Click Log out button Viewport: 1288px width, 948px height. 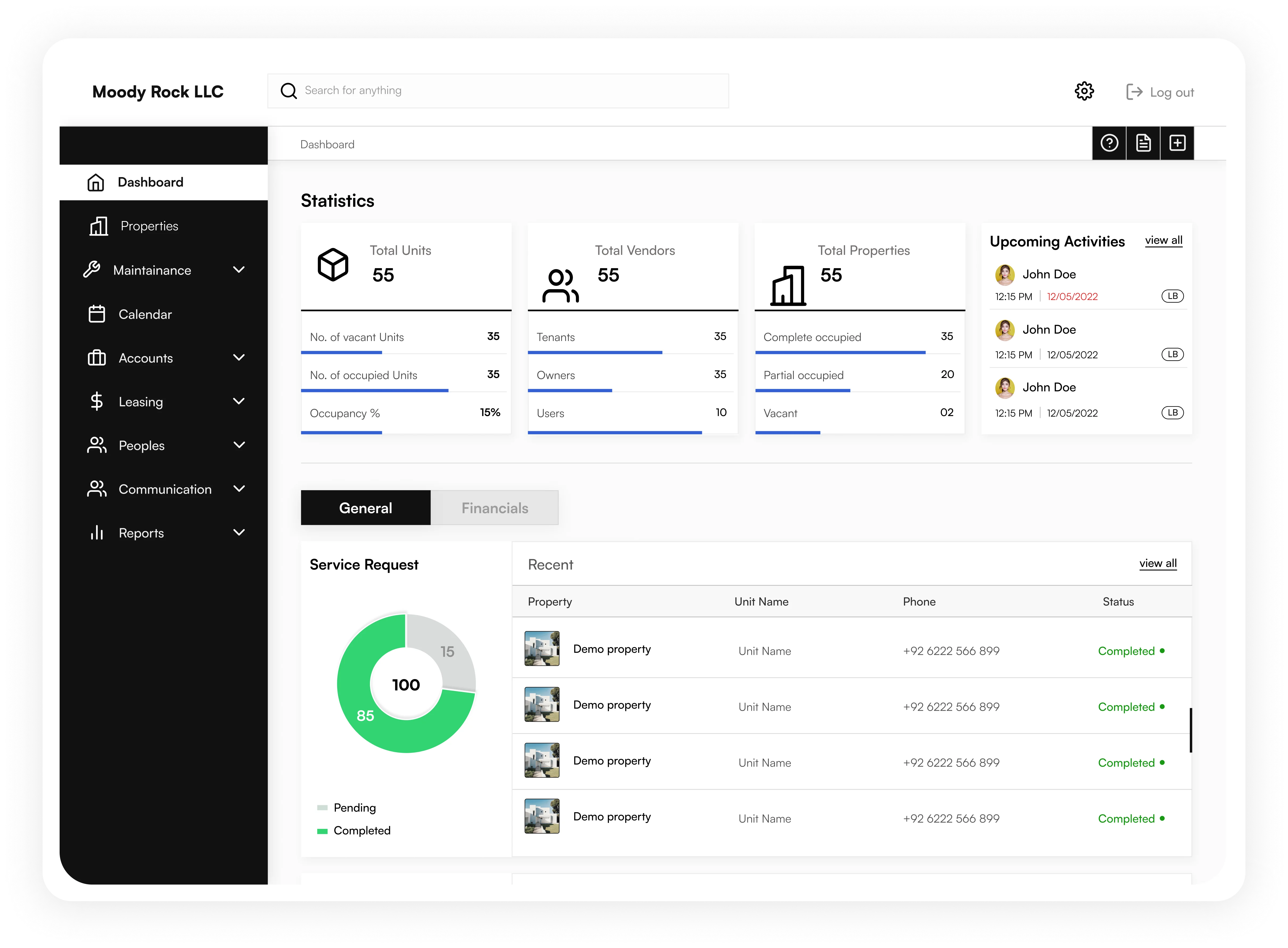(x=1160, y=92)
